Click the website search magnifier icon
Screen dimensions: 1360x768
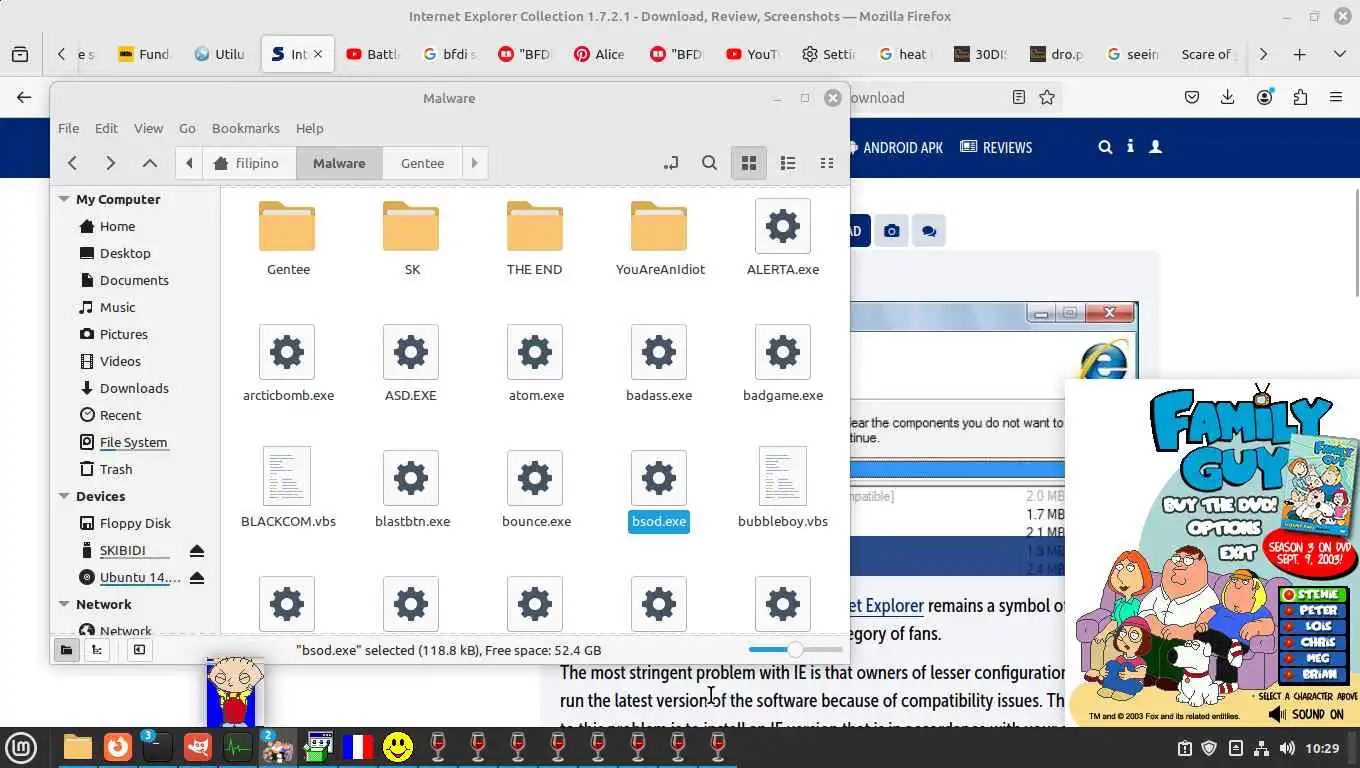[x=1105, y=147]
